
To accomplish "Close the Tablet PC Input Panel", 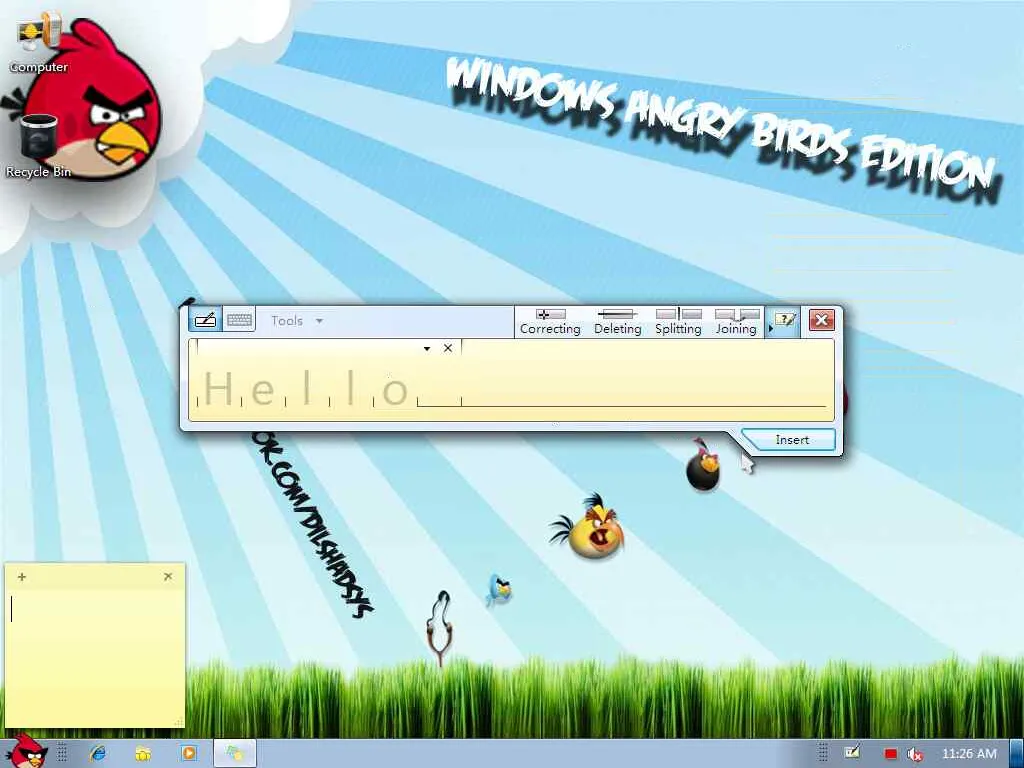I will click(821, 320).
